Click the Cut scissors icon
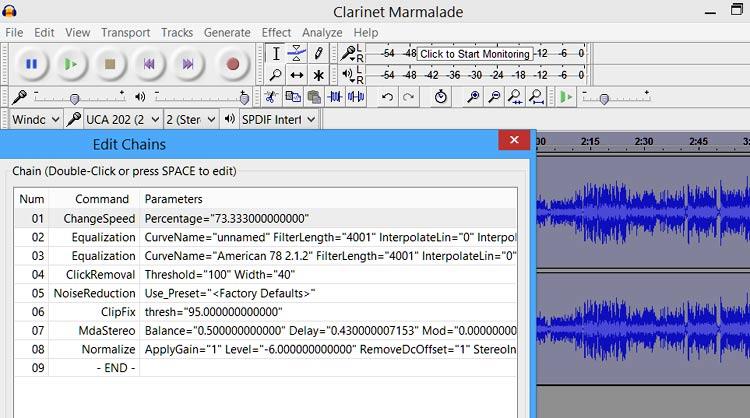This screenshot has width=750, height=418. (270, 97)
